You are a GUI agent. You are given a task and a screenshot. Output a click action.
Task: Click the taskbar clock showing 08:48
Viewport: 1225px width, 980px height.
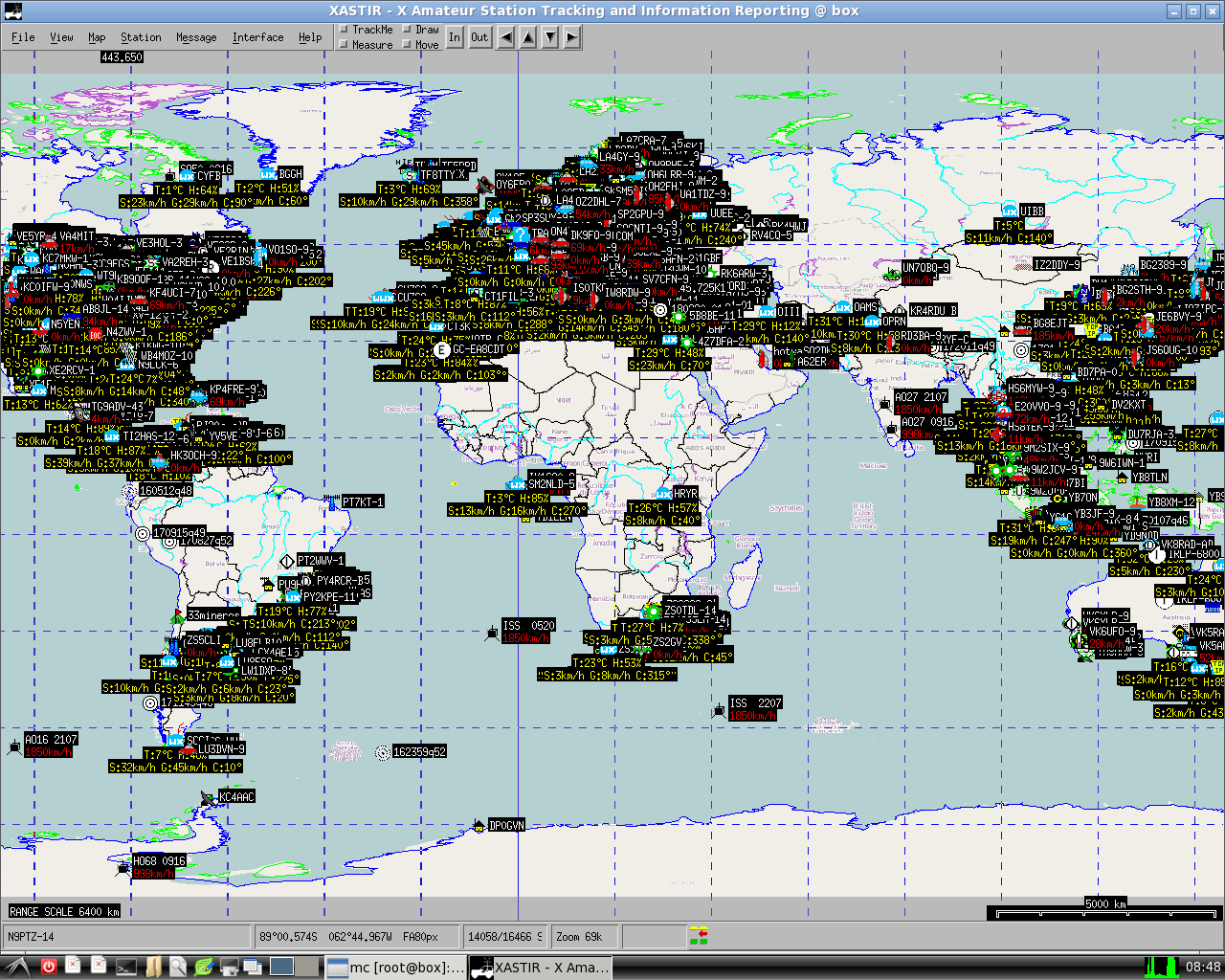pyautogui.click(x=1203, y=968)
